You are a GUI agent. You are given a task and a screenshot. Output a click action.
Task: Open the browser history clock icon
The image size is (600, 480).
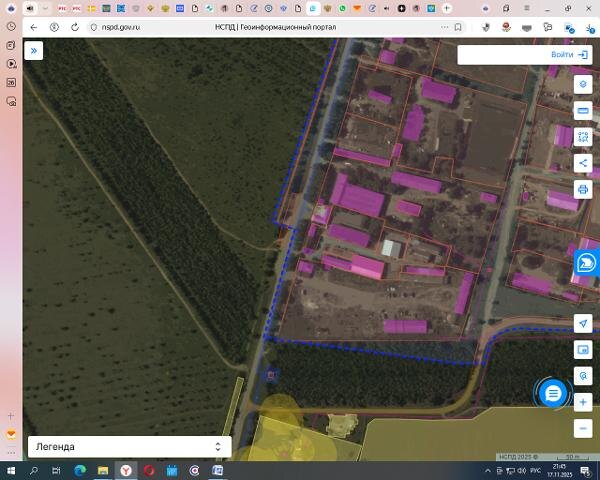pyautogui.click(x=11, y=26)
